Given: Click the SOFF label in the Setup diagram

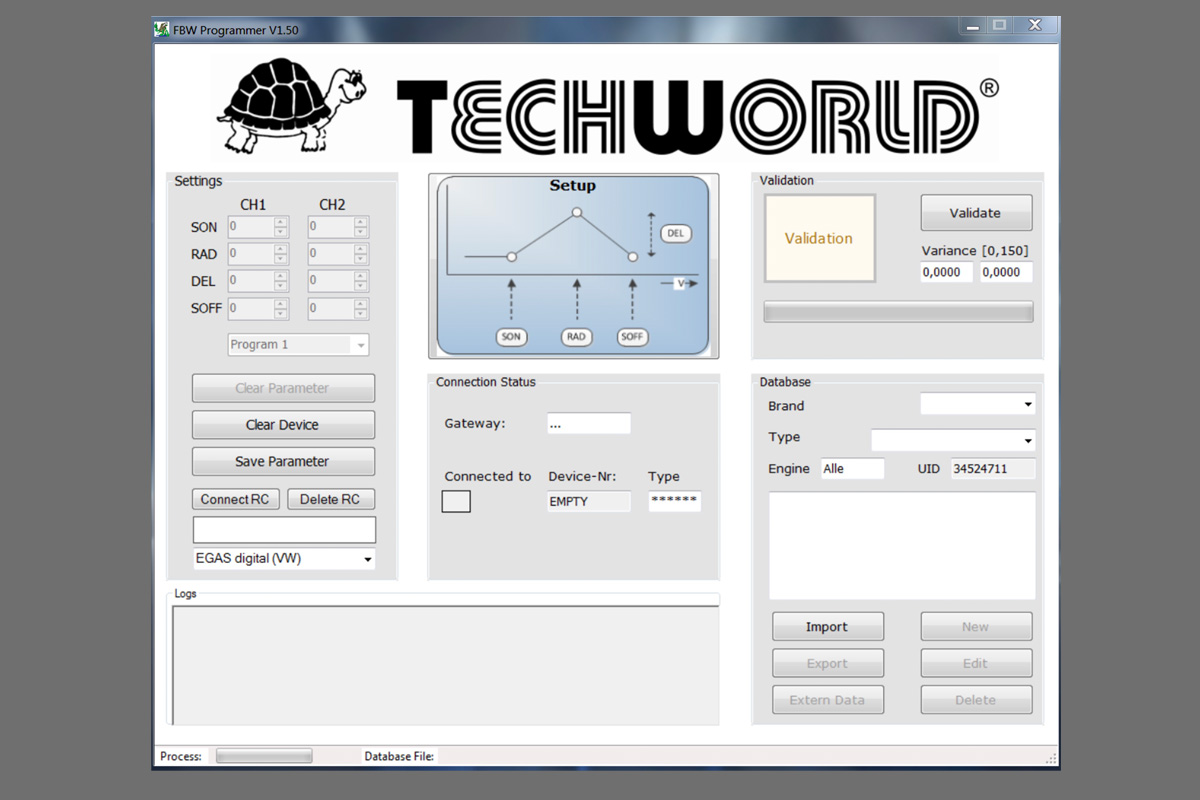Looking at the screenshot, I should 632,337.
